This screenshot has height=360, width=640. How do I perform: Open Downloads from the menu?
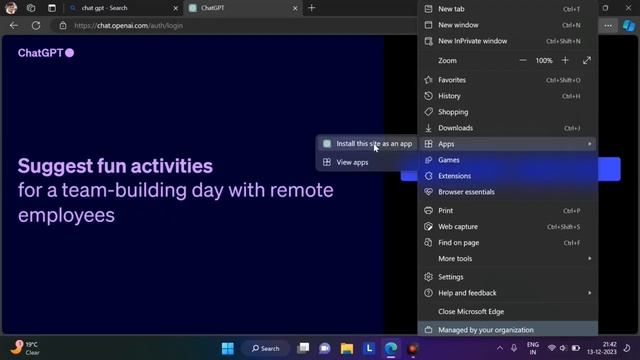coord(507,128)
